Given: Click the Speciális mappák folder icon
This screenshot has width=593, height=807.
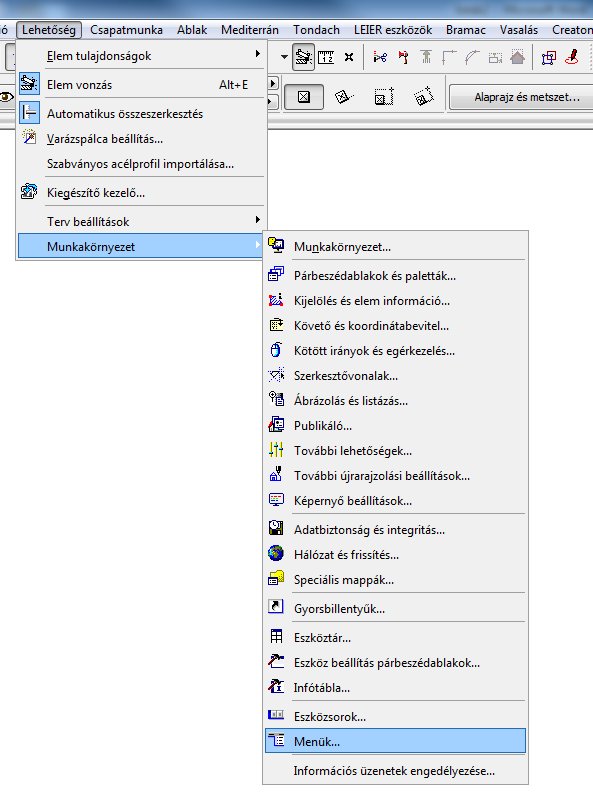Looking at the screenshot, I should (276, 578).
